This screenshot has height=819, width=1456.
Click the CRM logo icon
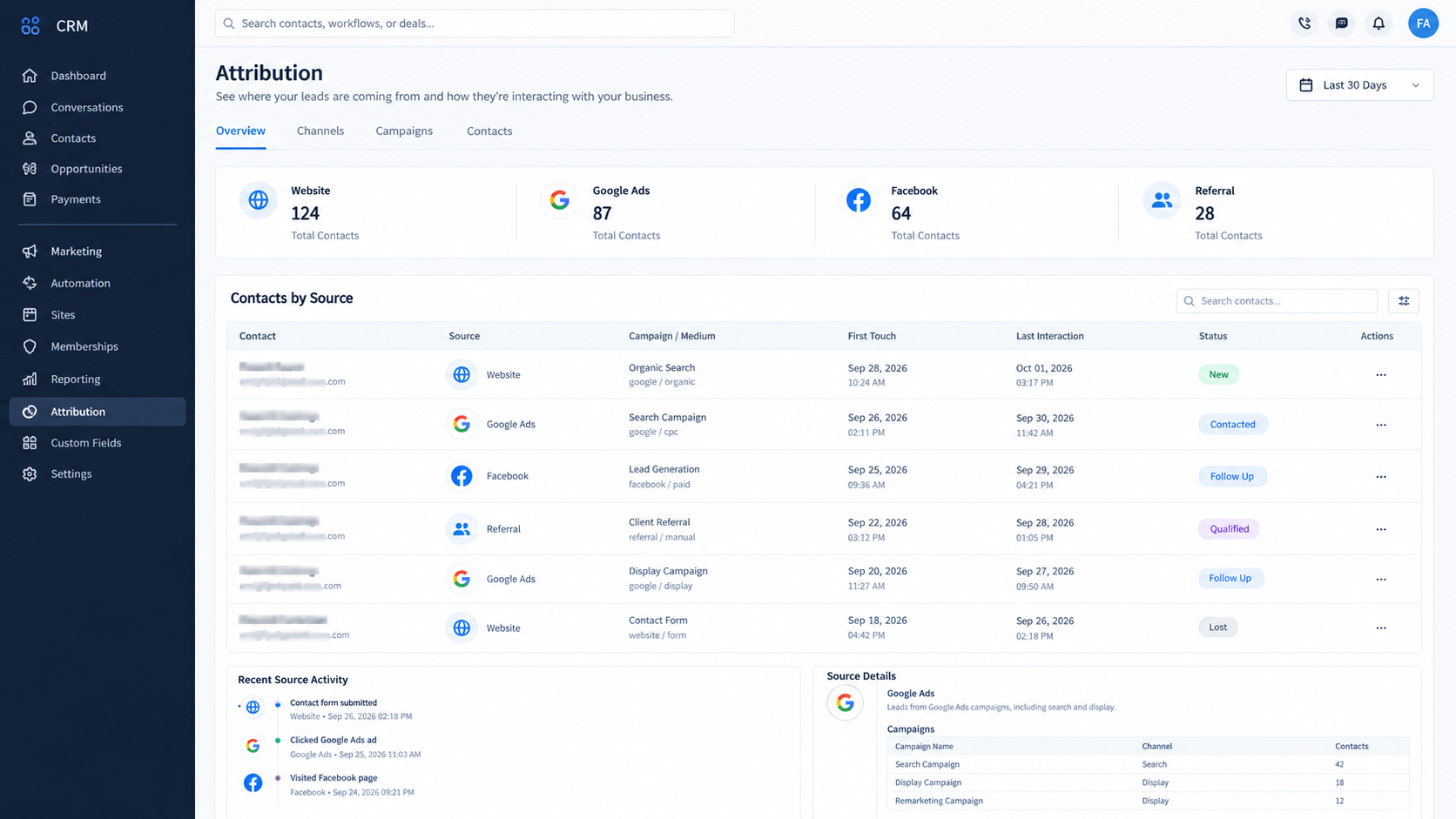30,26
